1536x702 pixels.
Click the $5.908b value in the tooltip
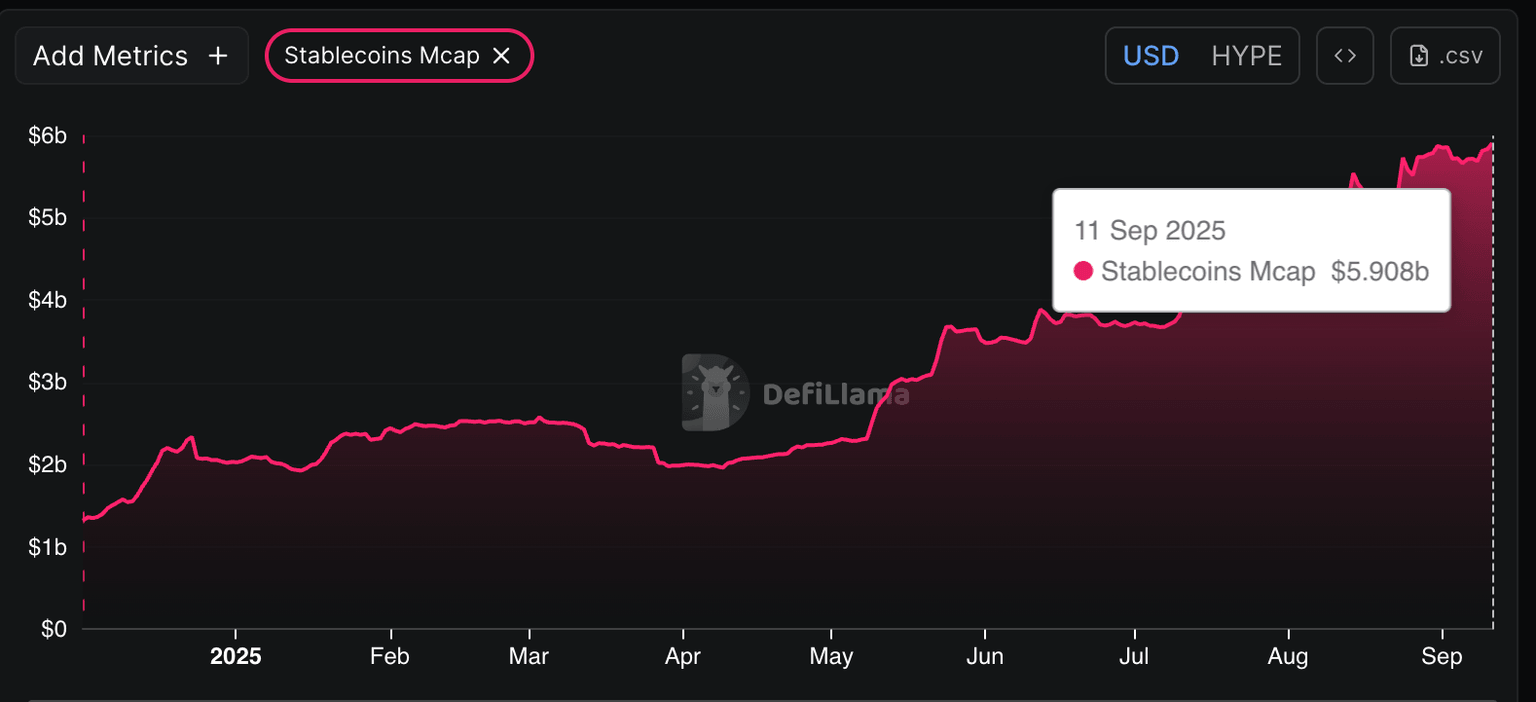[x=1380, y=271]
